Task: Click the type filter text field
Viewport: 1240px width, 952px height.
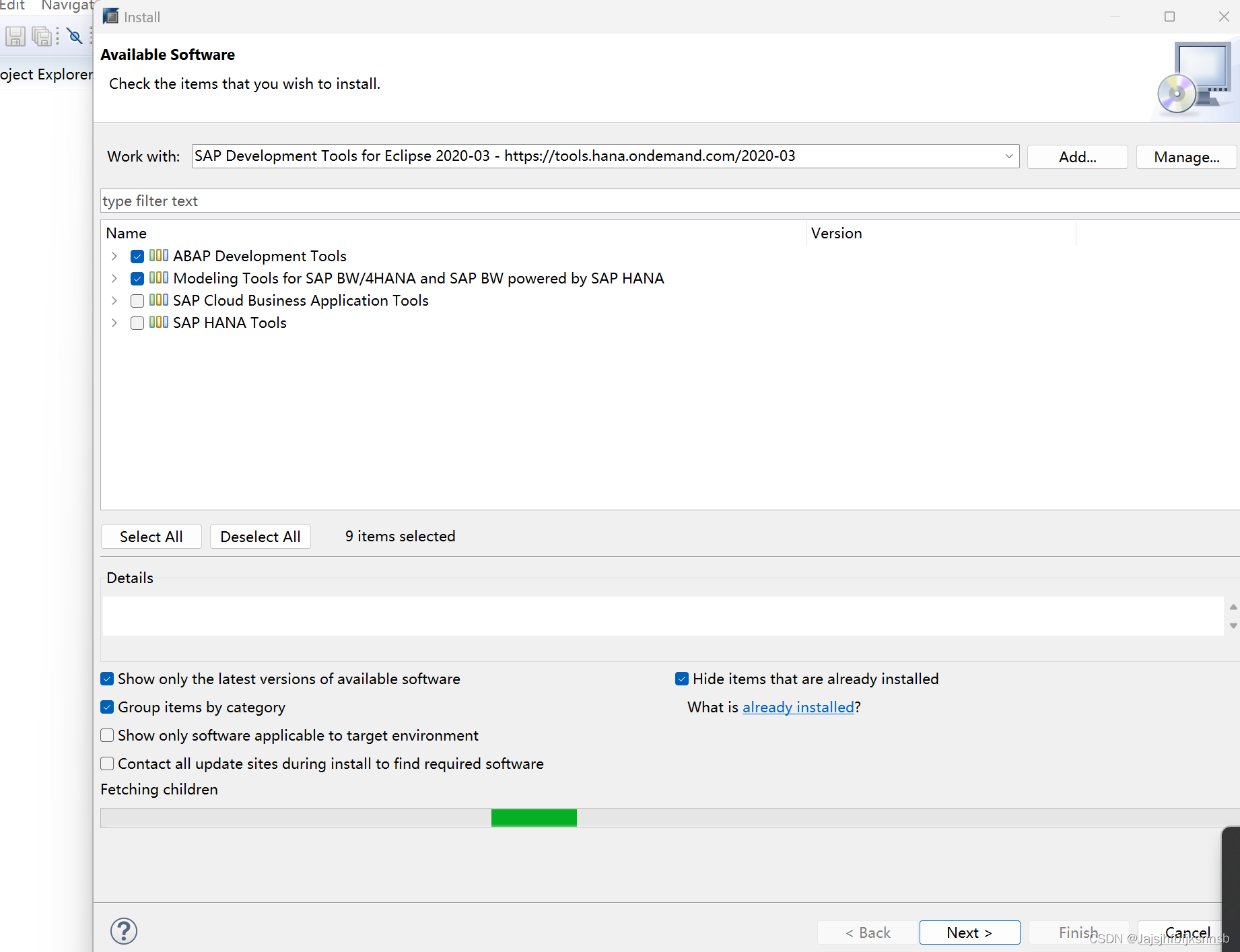Action: pos(670,201)
